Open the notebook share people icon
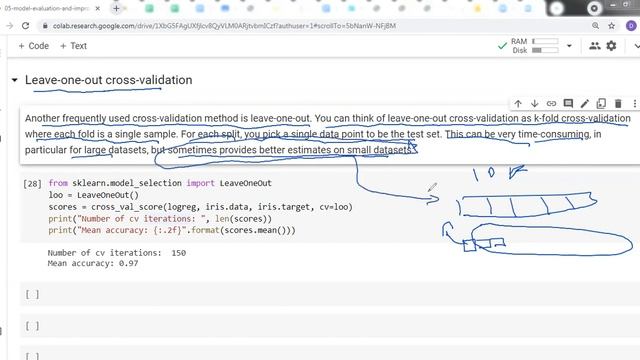 (x=595, y=46)
